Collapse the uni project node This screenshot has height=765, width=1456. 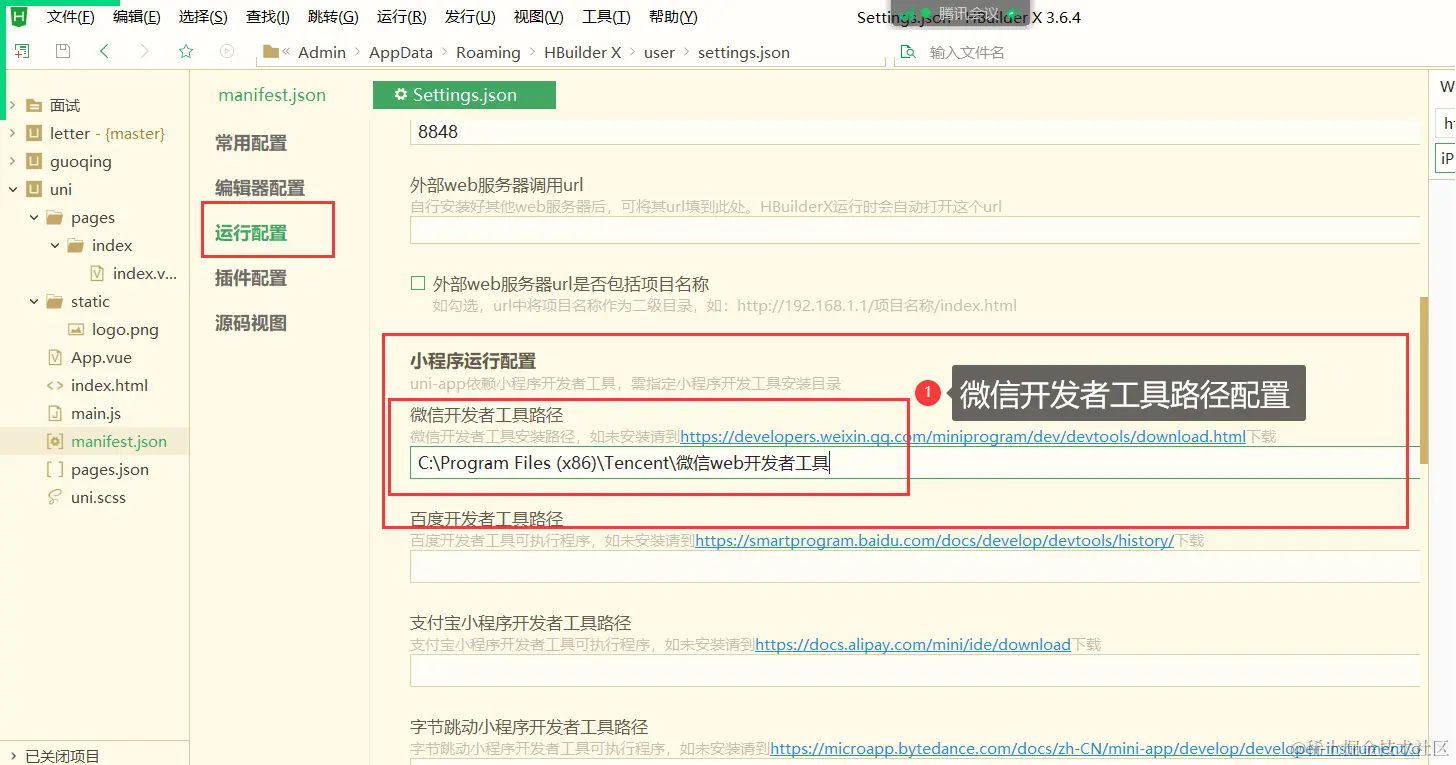tap(12, 189)
